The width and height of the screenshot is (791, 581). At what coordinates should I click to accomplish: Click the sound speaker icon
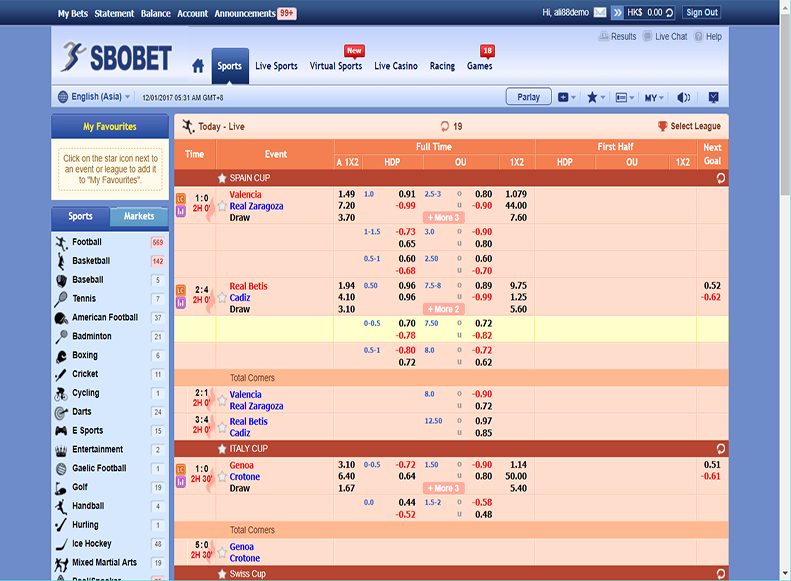(x=684, y=97)
